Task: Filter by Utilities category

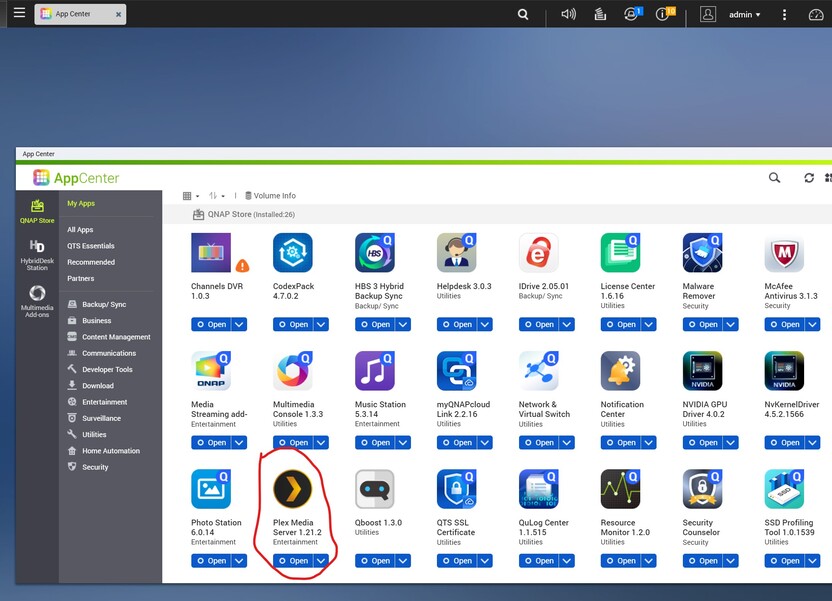Action: pos(87,434)
